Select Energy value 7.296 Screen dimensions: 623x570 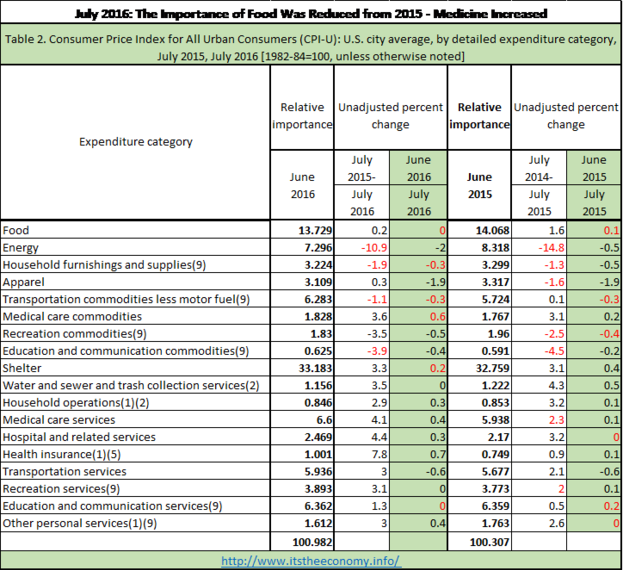318,247
